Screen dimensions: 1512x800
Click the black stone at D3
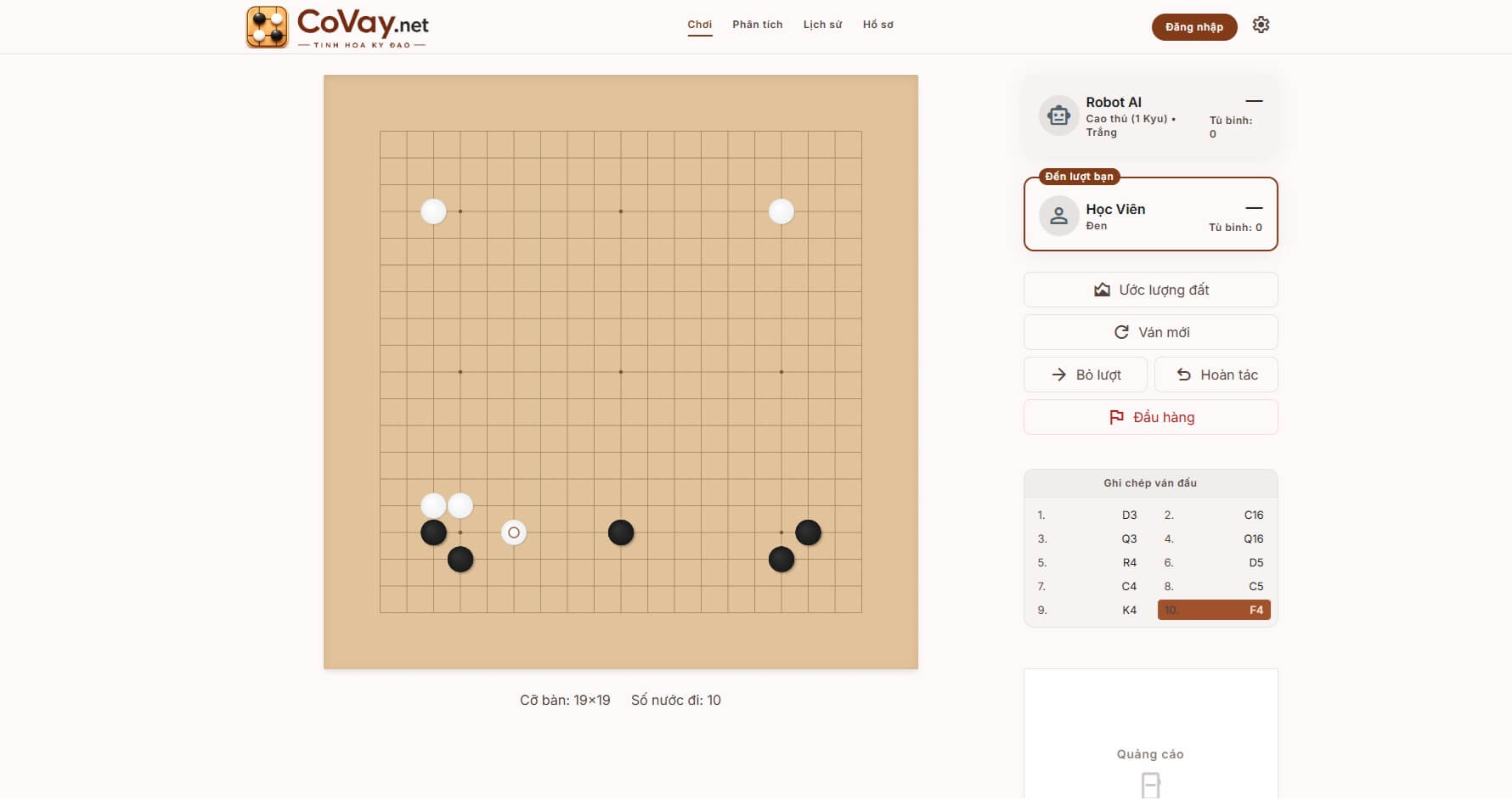pyautogui.click(x=460, y=560)
